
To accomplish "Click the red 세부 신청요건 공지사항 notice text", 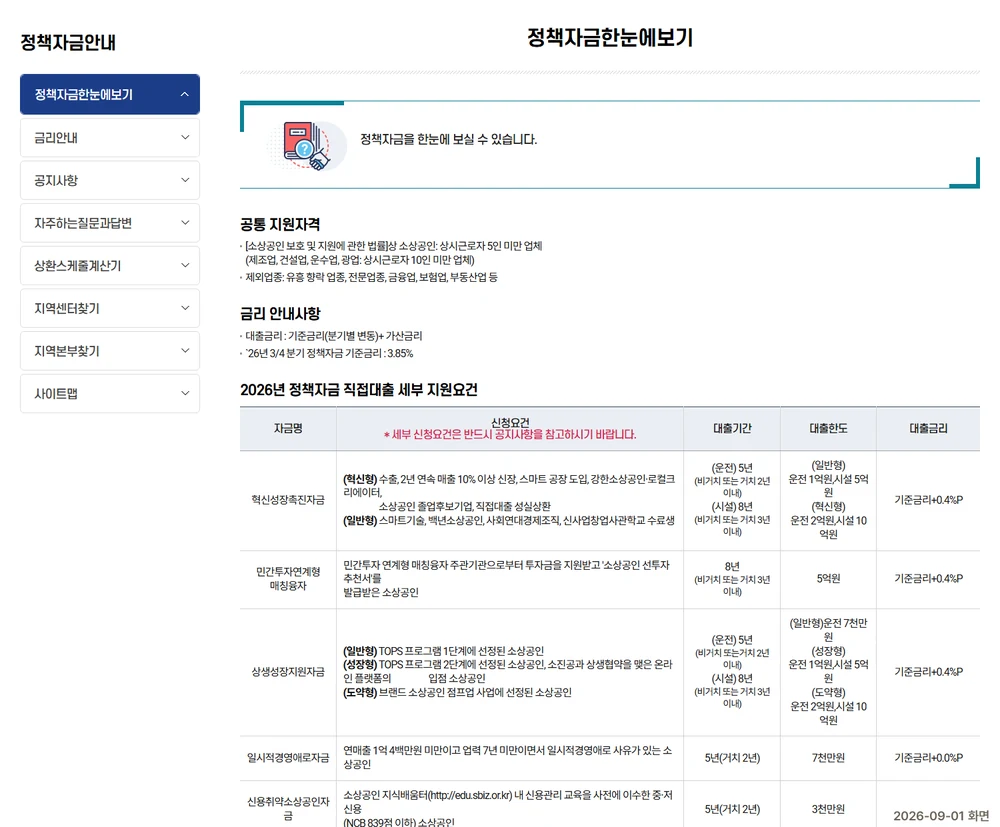I will point(510,435).
